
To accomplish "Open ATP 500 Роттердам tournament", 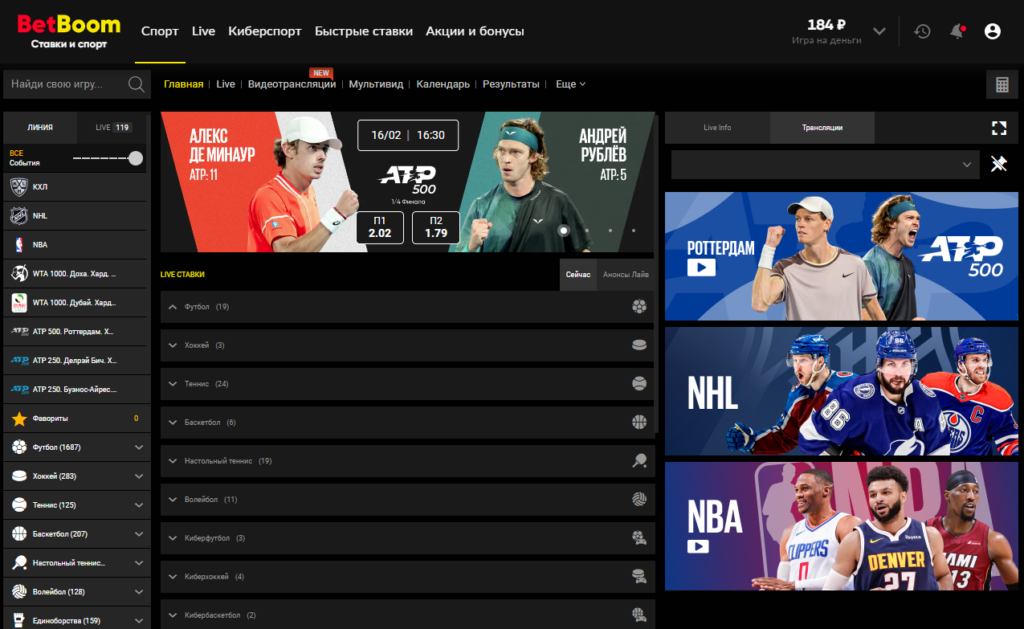I will pyautogui.click(x=76, y=331).
